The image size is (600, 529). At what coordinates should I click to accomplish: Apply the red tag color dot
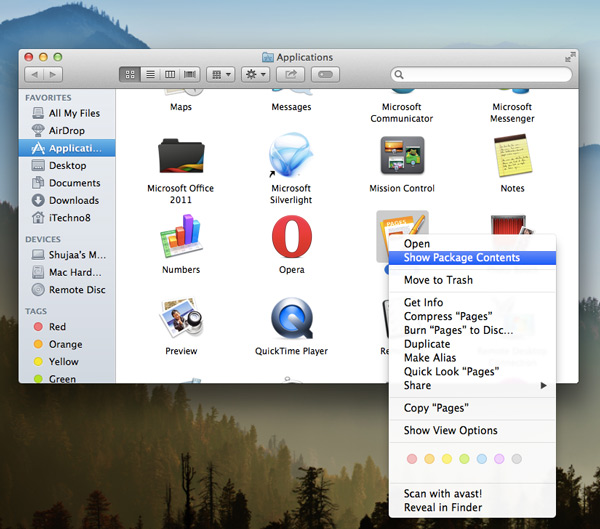point(412,459)
